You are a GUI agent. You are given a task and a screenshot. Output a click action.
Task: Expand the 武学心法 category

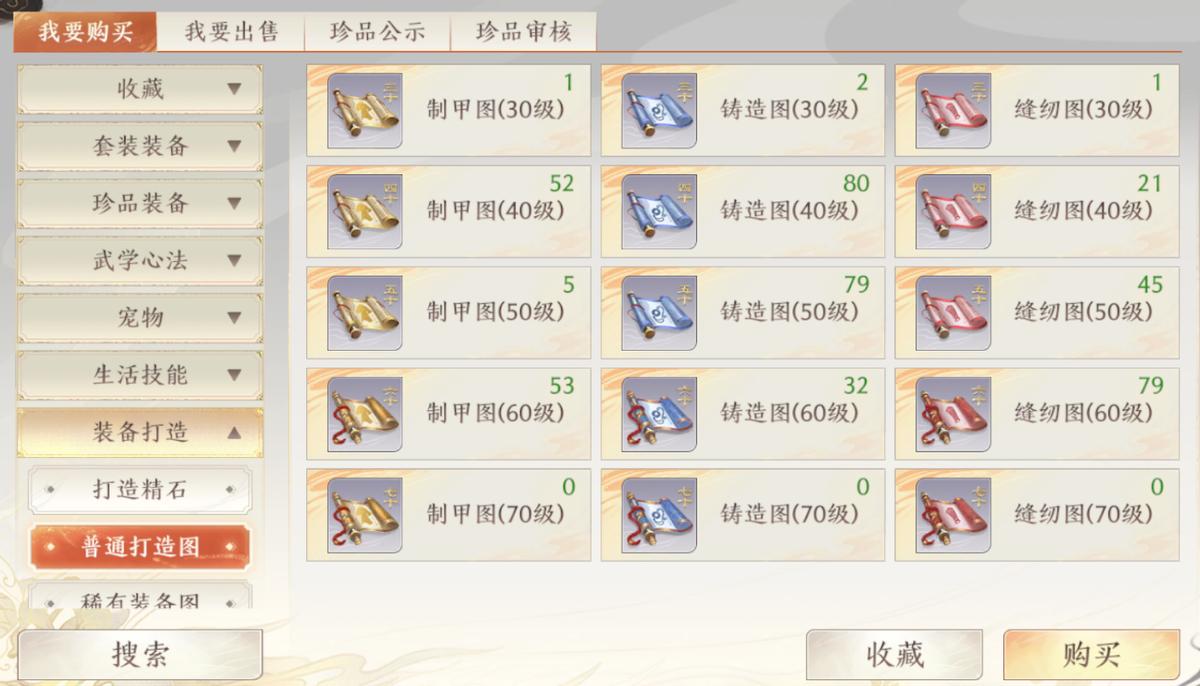coord(140,261)
